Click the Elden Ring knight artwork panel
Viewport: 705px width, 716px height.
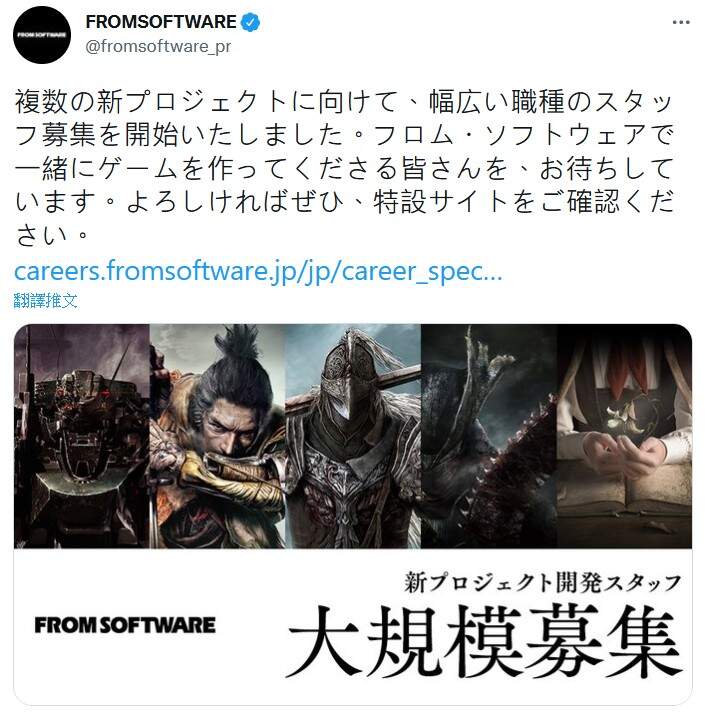coord(353,436)
